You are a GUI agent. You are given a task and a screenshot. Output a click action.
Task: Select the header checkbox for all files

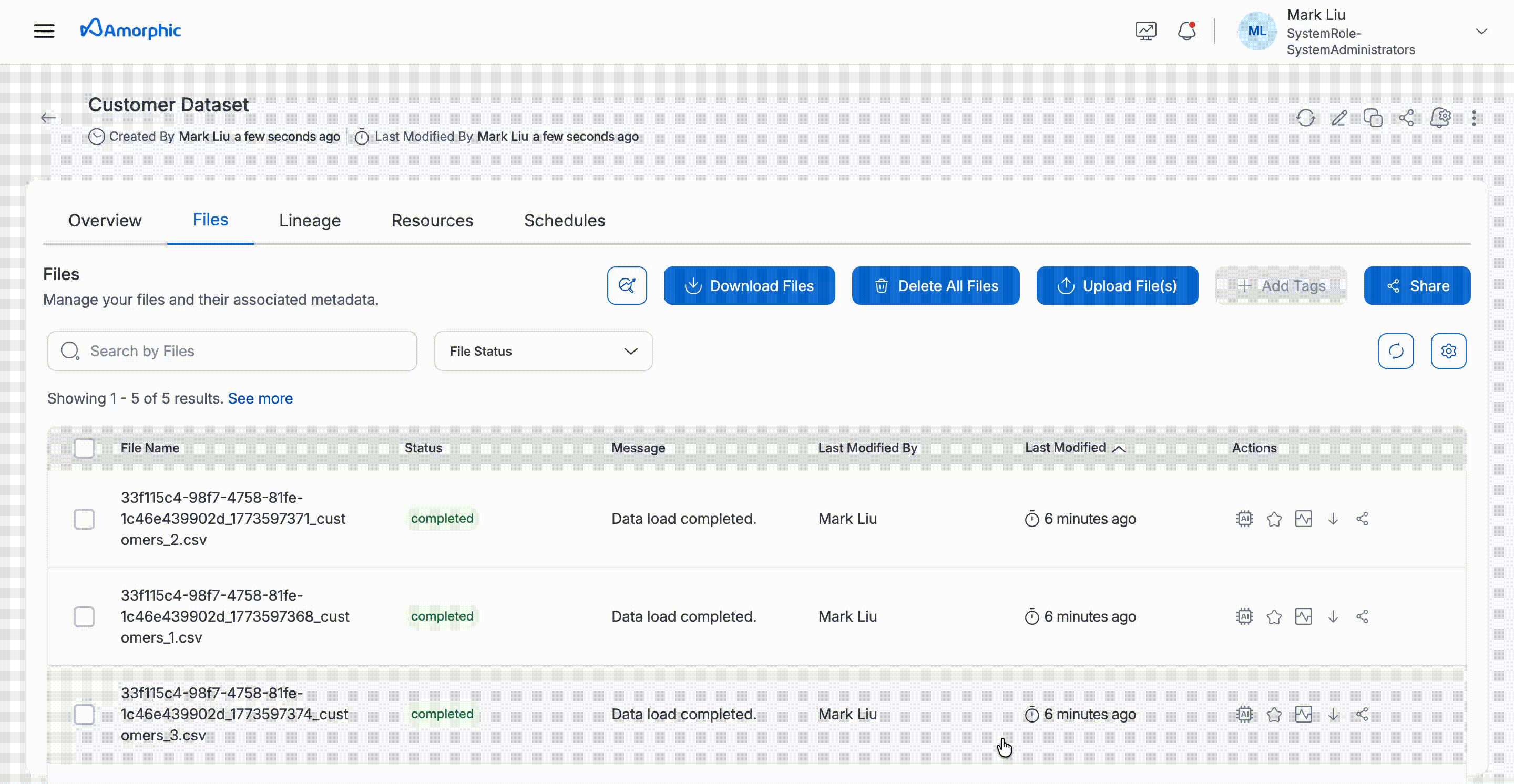click(x=84, y=448)
